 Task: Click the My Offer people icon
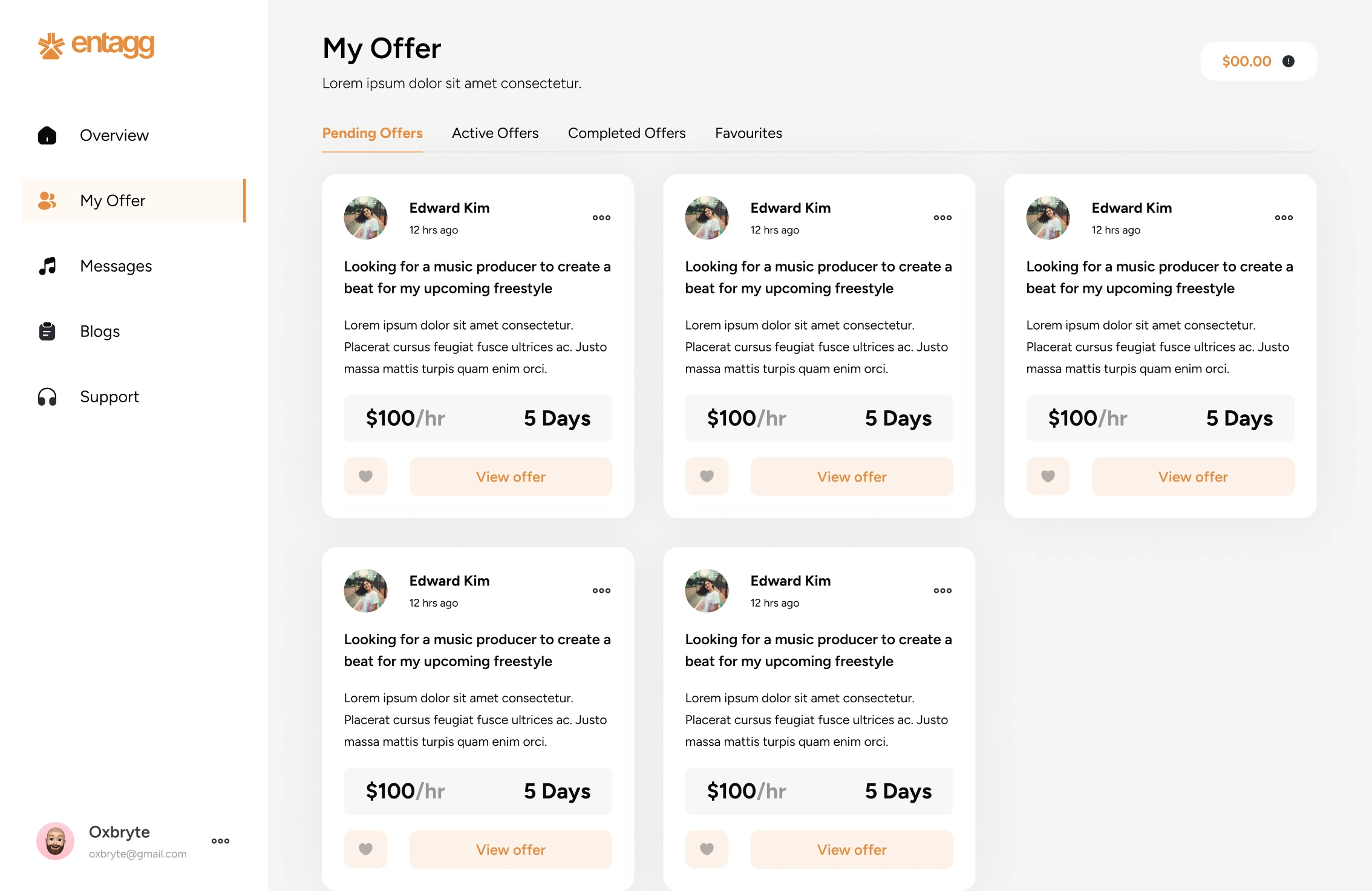point(47,201)
